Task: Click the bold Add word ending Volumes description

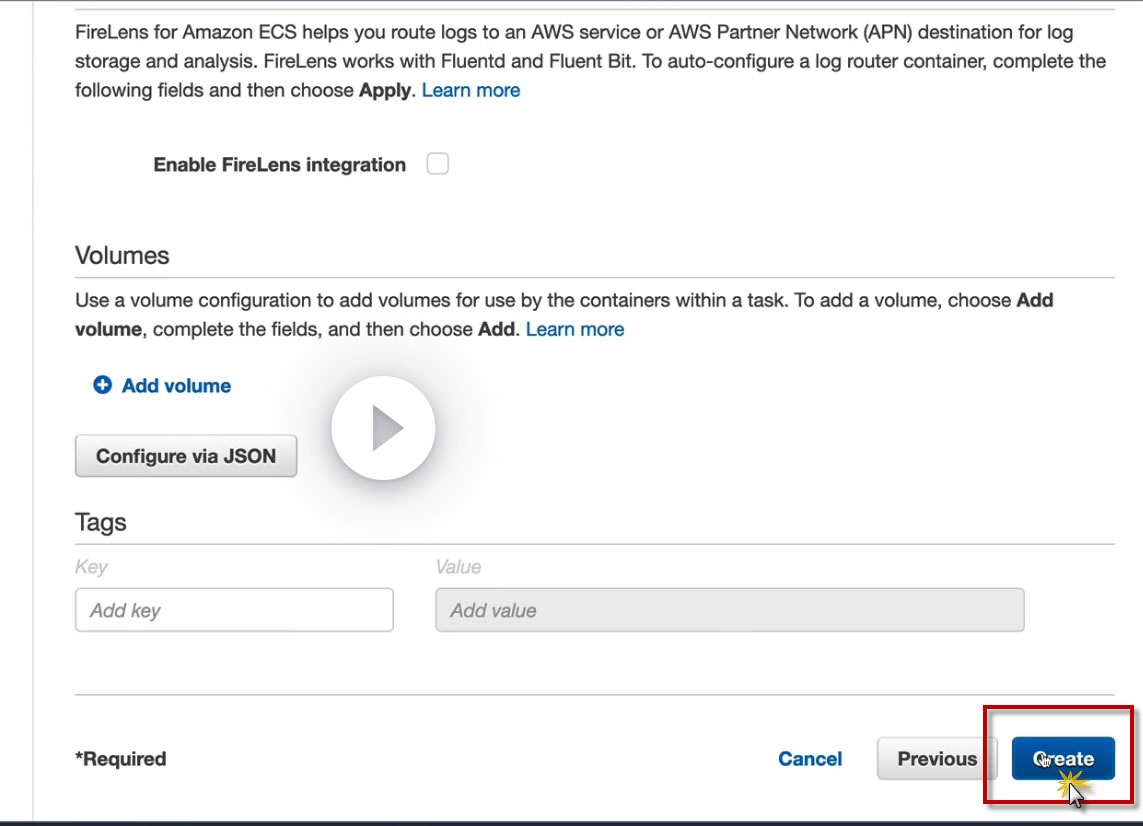Action: [x=496, y=329]
